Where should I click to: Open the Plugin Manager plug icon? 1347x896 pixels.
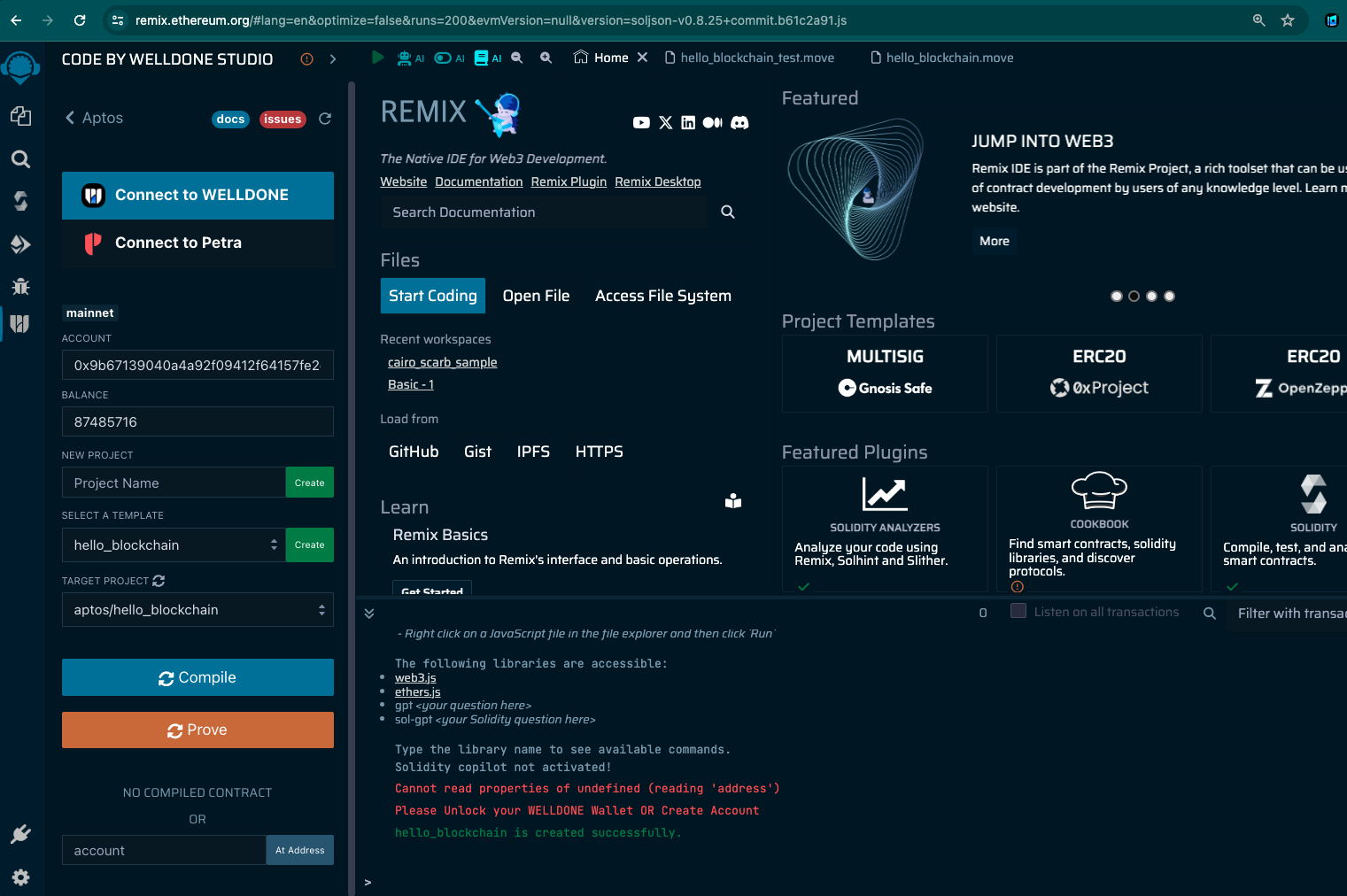click(x=20, y=834)
